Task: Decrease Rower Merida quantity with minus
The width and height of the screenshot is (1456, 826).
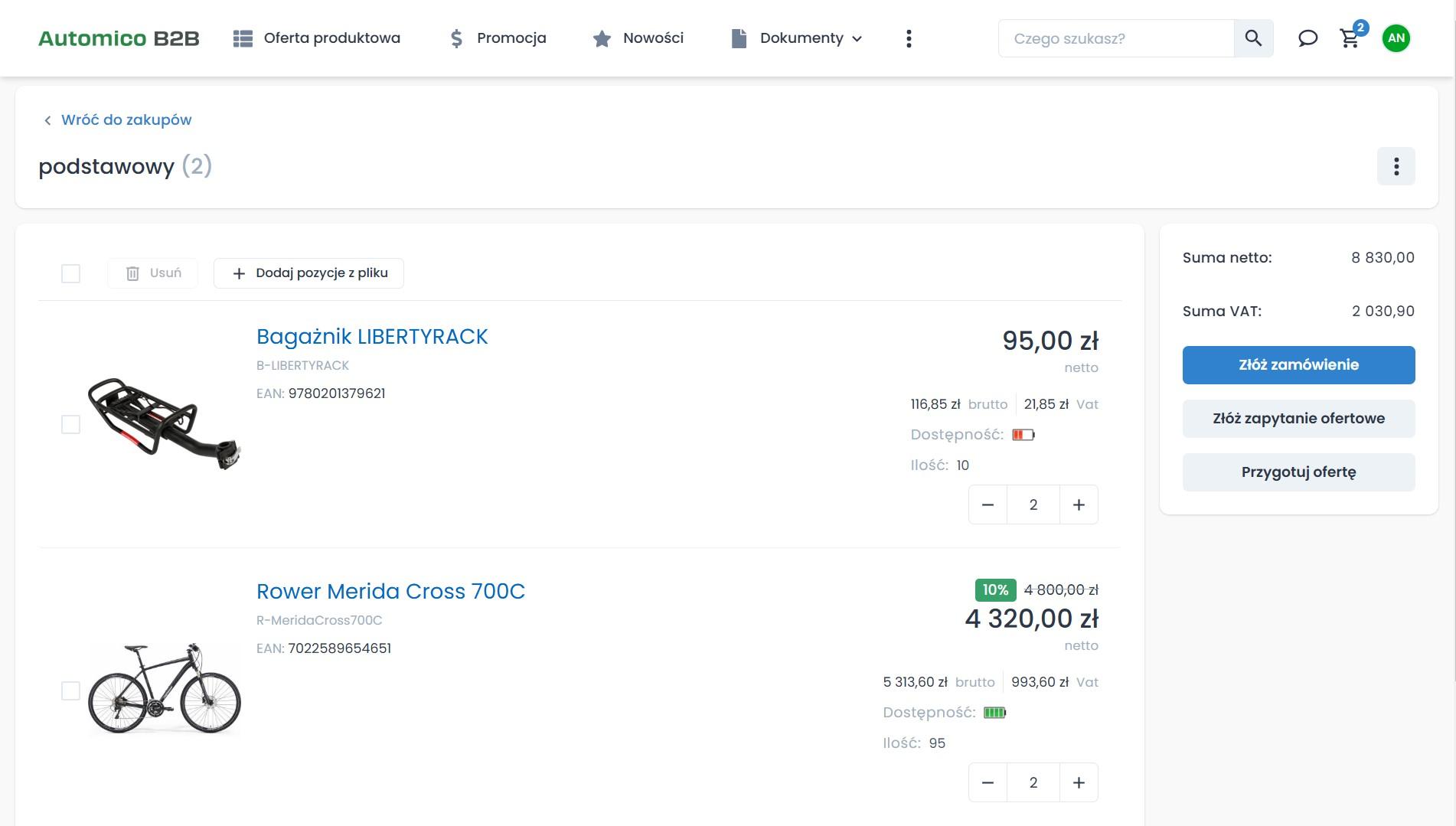Action: [988, 782]
